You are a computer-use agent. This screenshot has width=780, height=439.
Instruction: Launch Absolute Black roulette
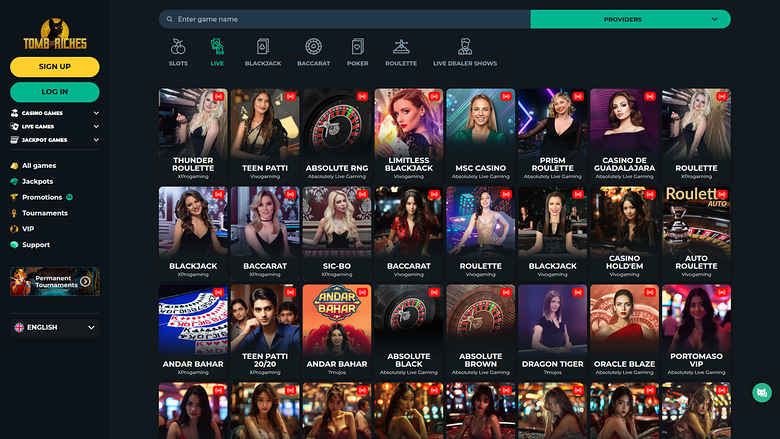(408, 331)
